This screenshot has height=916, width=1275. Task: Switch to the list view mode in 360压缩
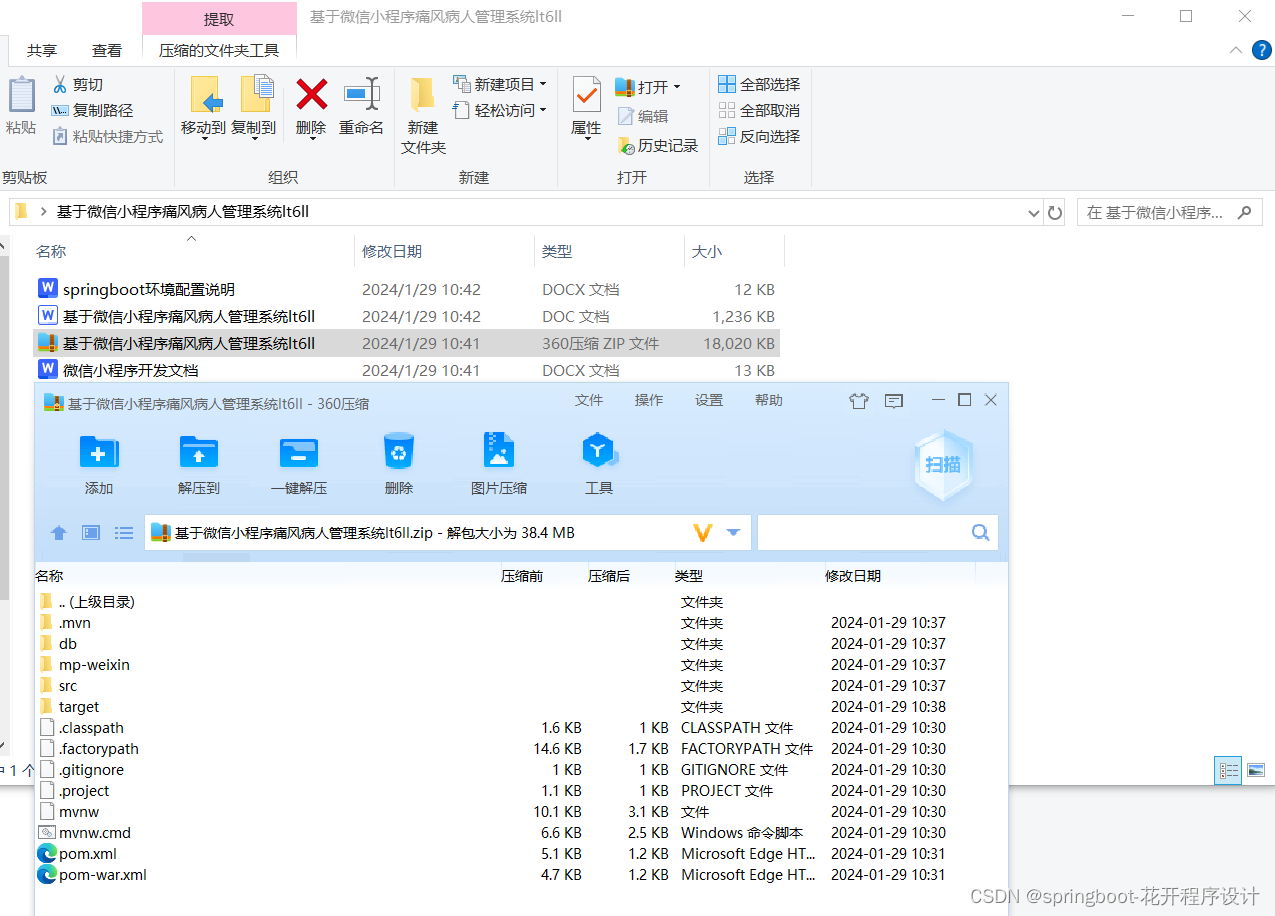[x=124, y=533]
